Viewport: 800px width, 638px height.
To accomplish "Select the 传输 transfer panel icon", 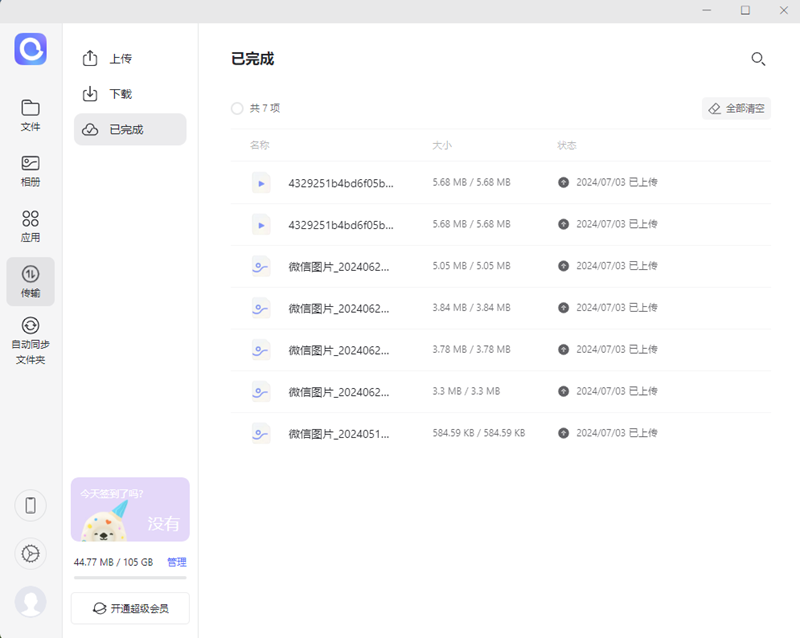I will pyautogui.click(x=31, y=281).
